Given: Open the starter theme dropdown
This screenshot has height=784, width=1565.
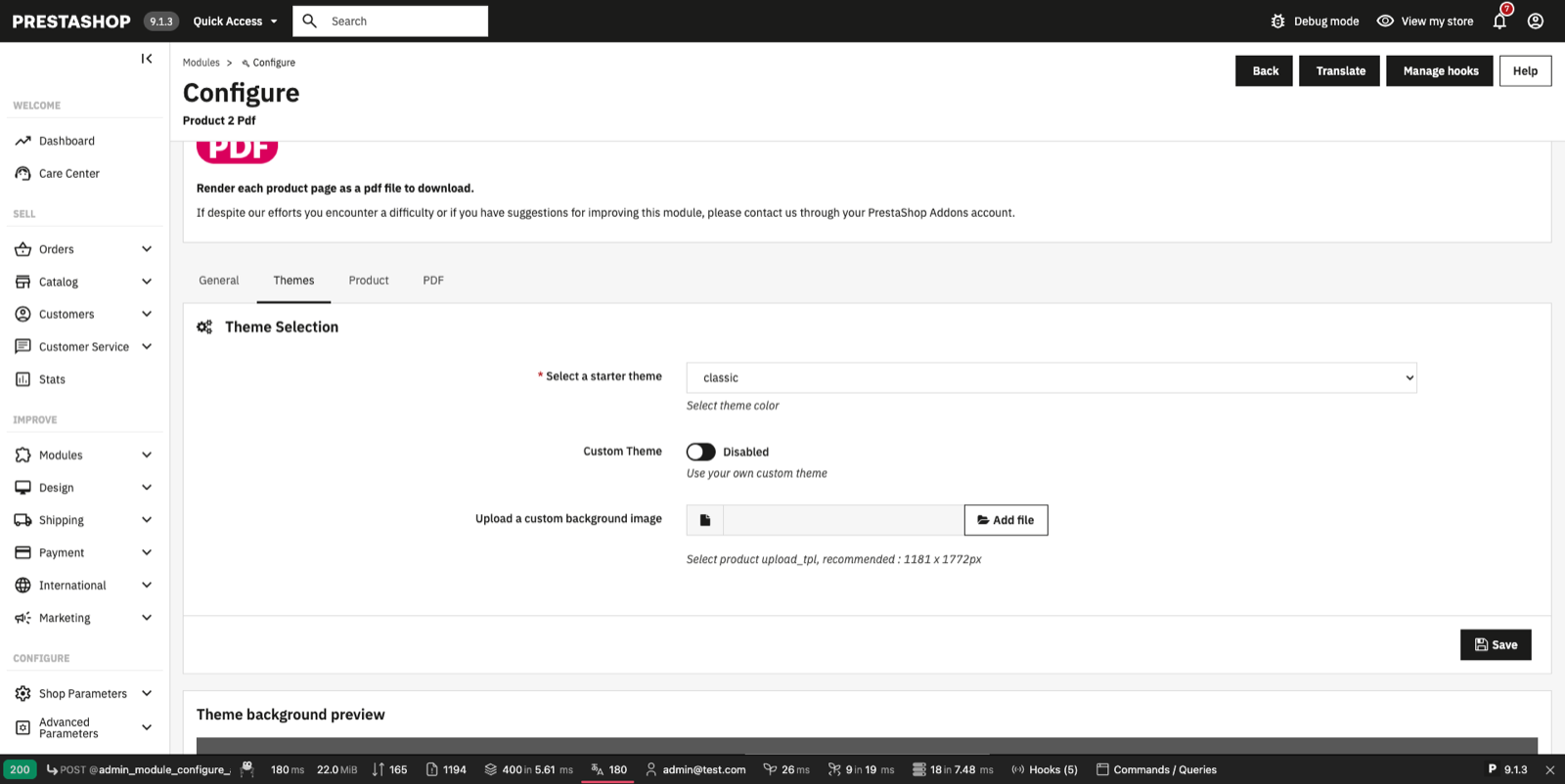Looking at the screenshot, I should pyautogui.click(x=1051, y=377).
